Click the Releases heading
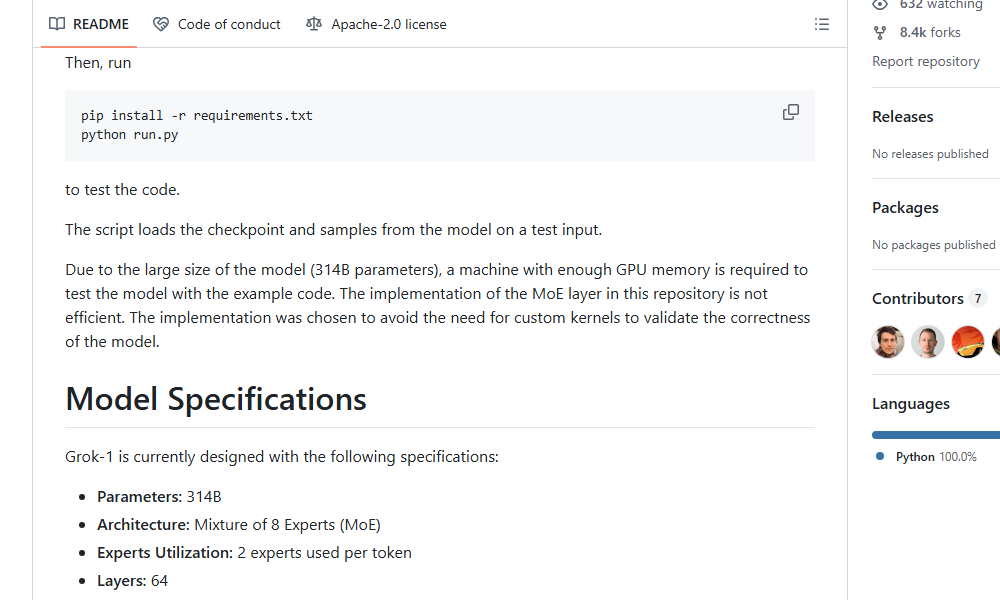Screen dimensions: 1000x600 pyautogui.click(x=902, y=116)
